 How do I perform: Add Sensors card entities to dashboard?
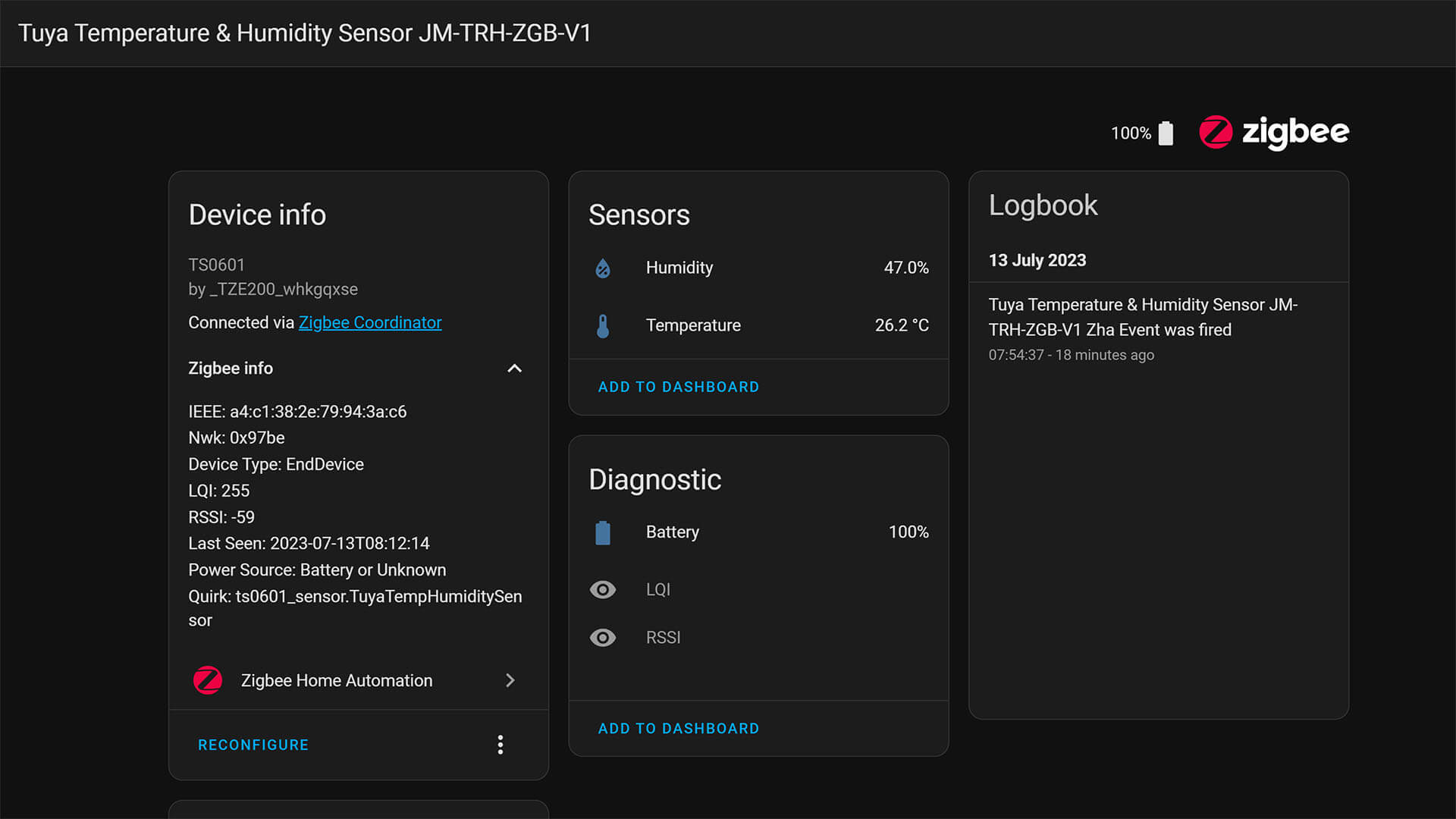click(x=678, y=387)
